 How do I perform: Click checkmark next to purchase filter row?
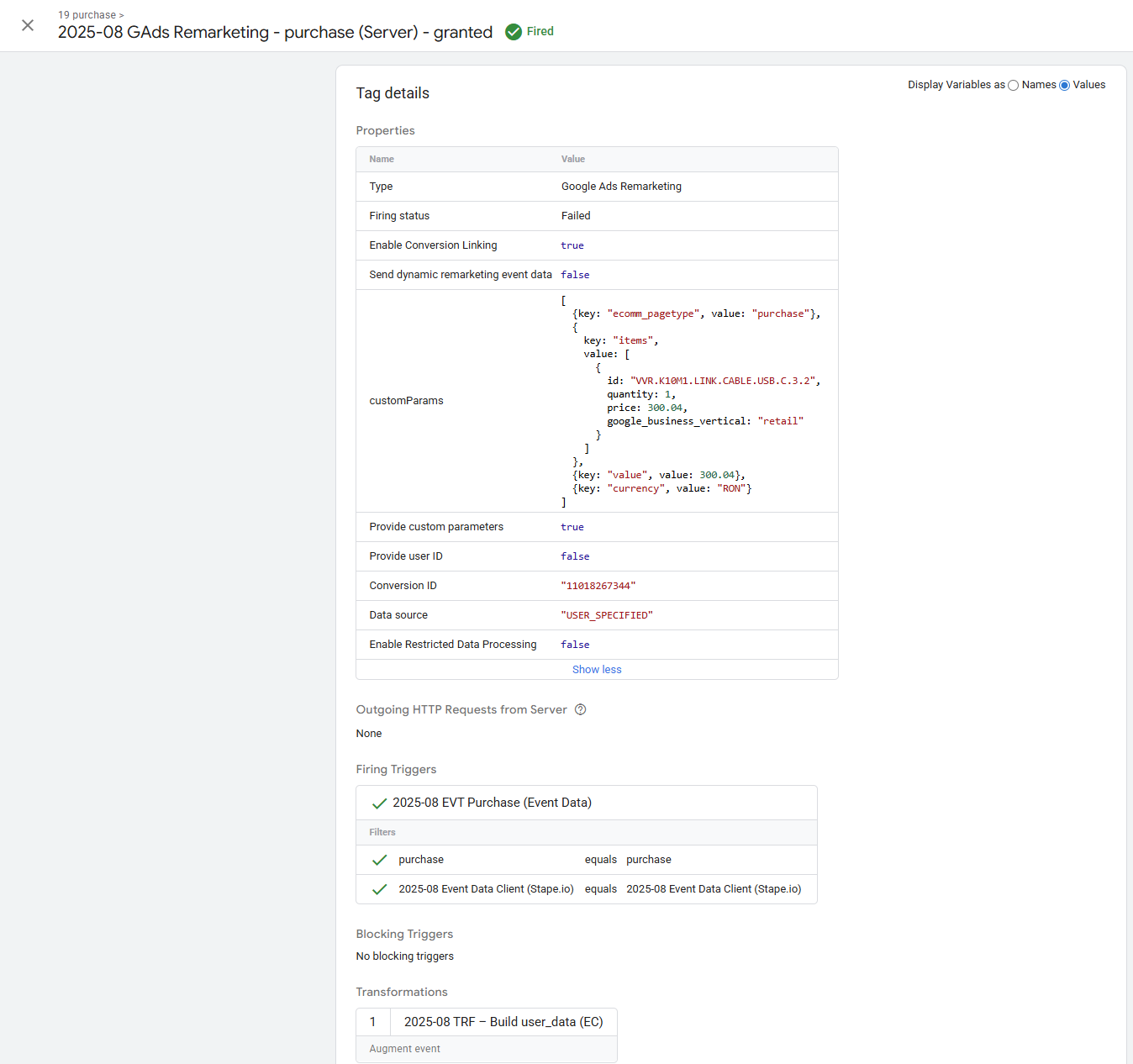pos(379,860)
